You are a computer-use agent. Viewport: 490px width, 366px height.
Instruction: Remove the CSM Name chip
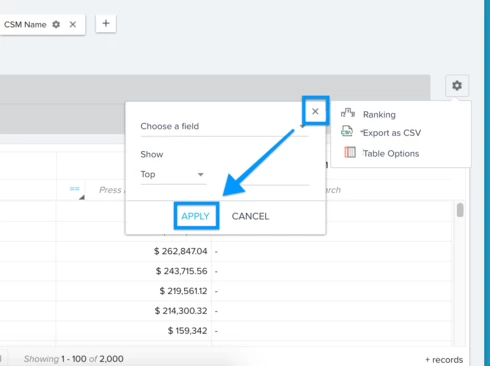click(73, 24)
